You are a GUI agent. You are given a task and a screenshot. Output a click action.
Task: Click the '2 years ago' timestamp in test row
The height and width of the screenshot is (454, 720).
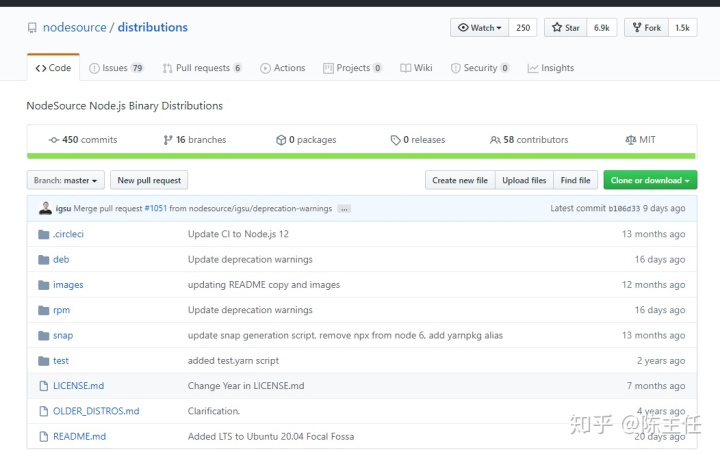click(661, 361)
